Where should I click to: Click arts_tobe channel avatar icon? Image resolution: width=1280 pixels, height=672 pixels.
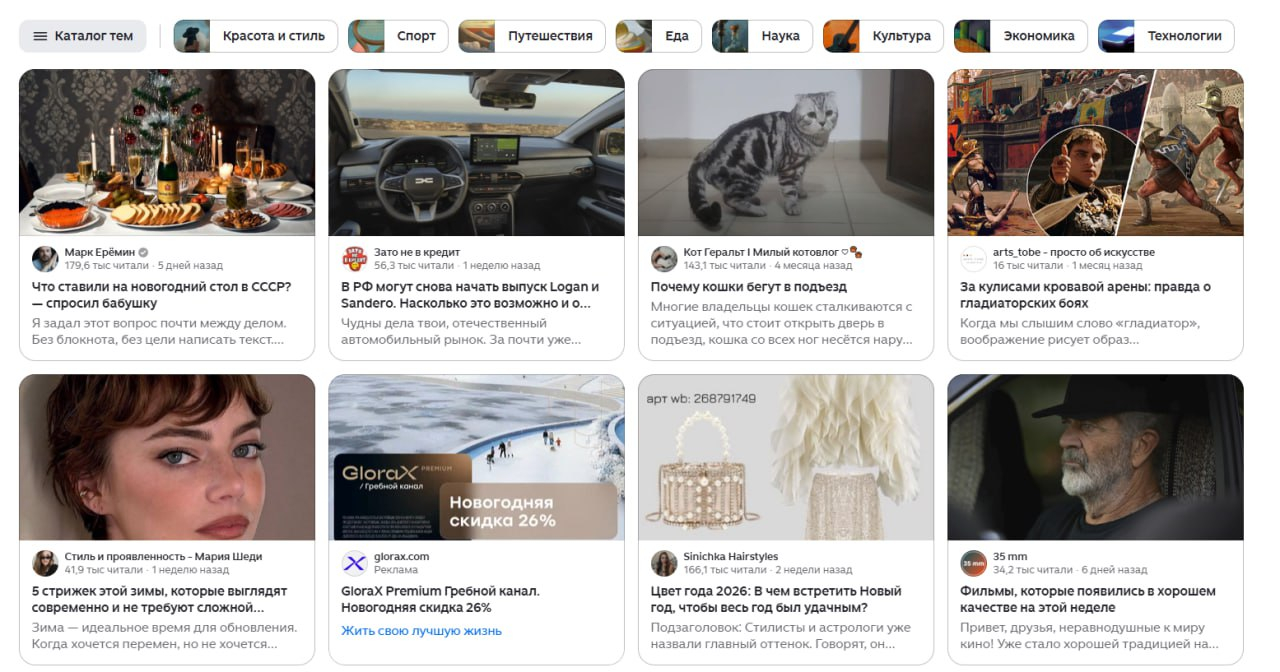click(x=973, y=259)
